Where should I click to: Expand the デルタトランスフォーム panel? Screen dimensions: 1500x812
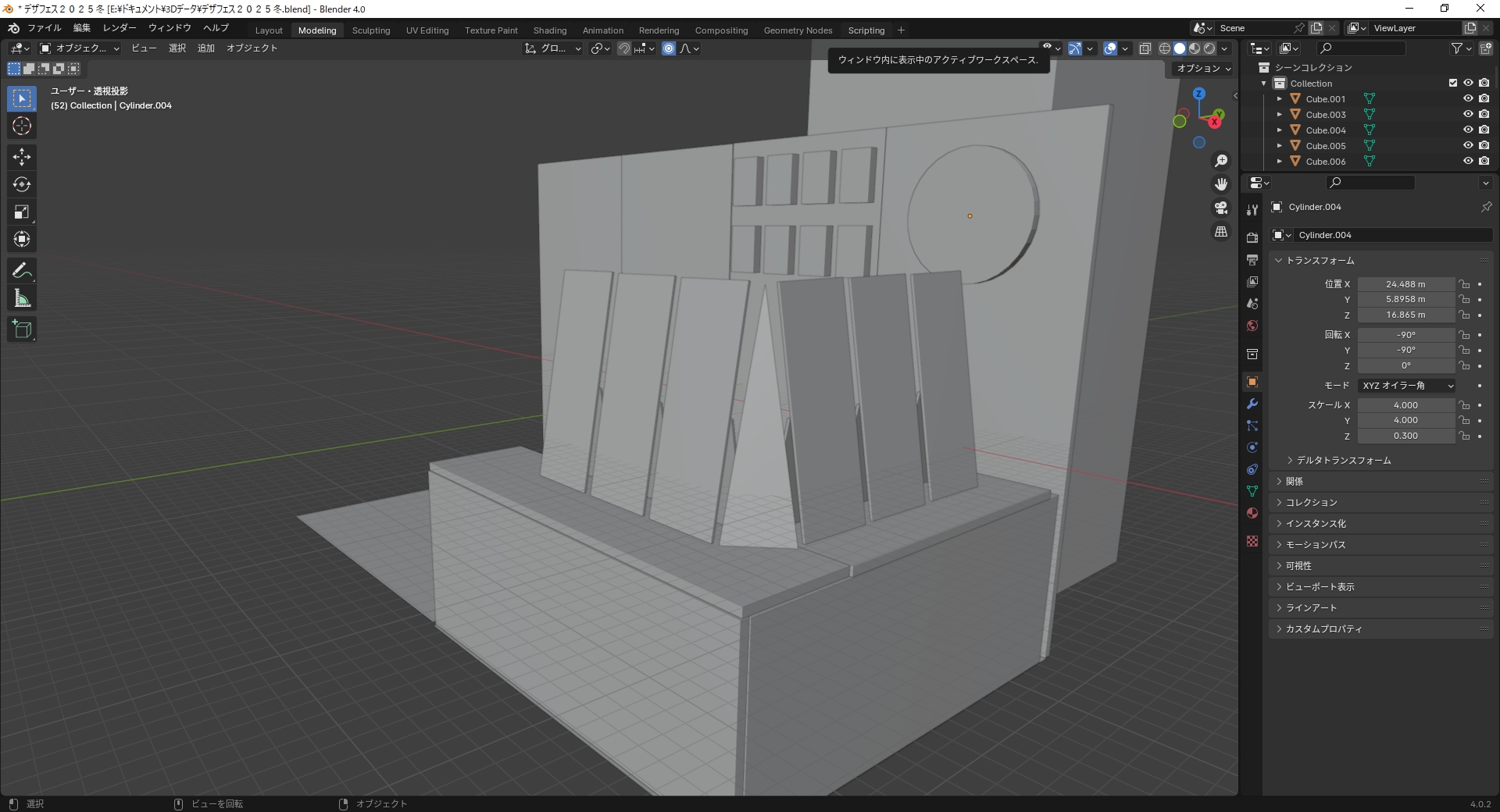(x=1343, y=461)
